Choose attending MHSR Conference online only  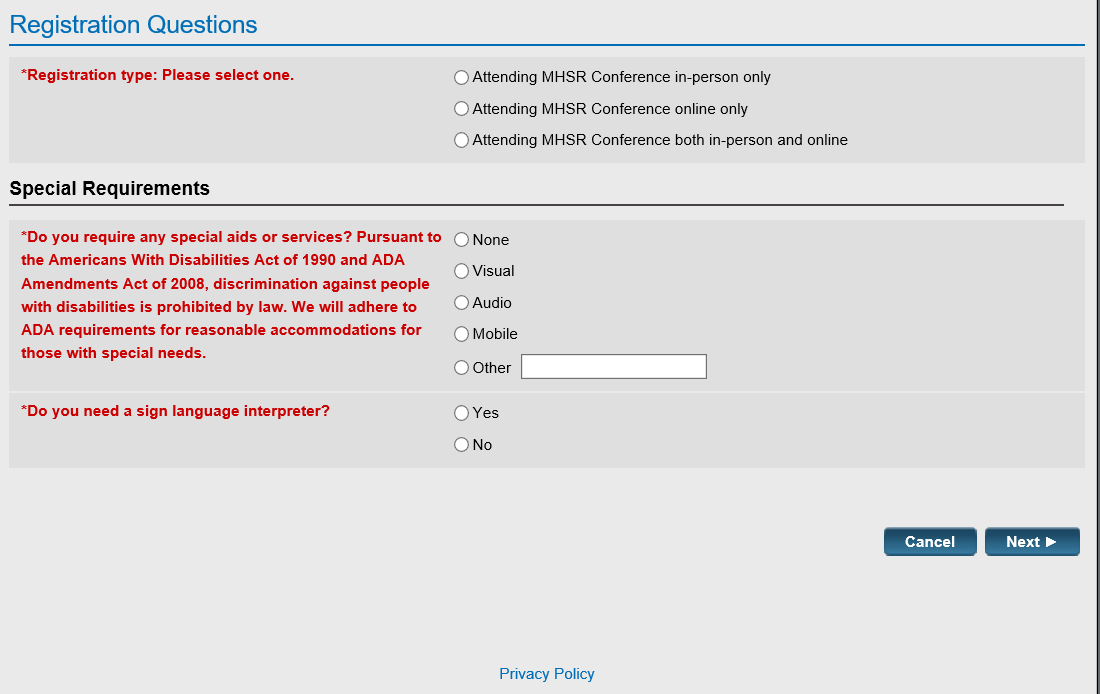[x=461, y=109]
